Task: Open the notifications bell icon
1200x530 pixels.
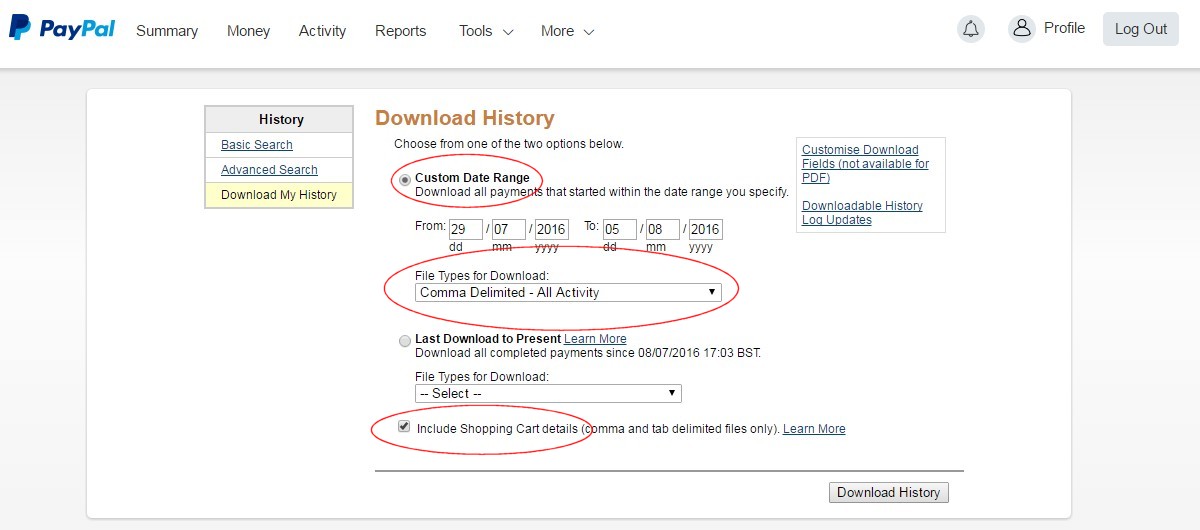Action: point(970,29)
